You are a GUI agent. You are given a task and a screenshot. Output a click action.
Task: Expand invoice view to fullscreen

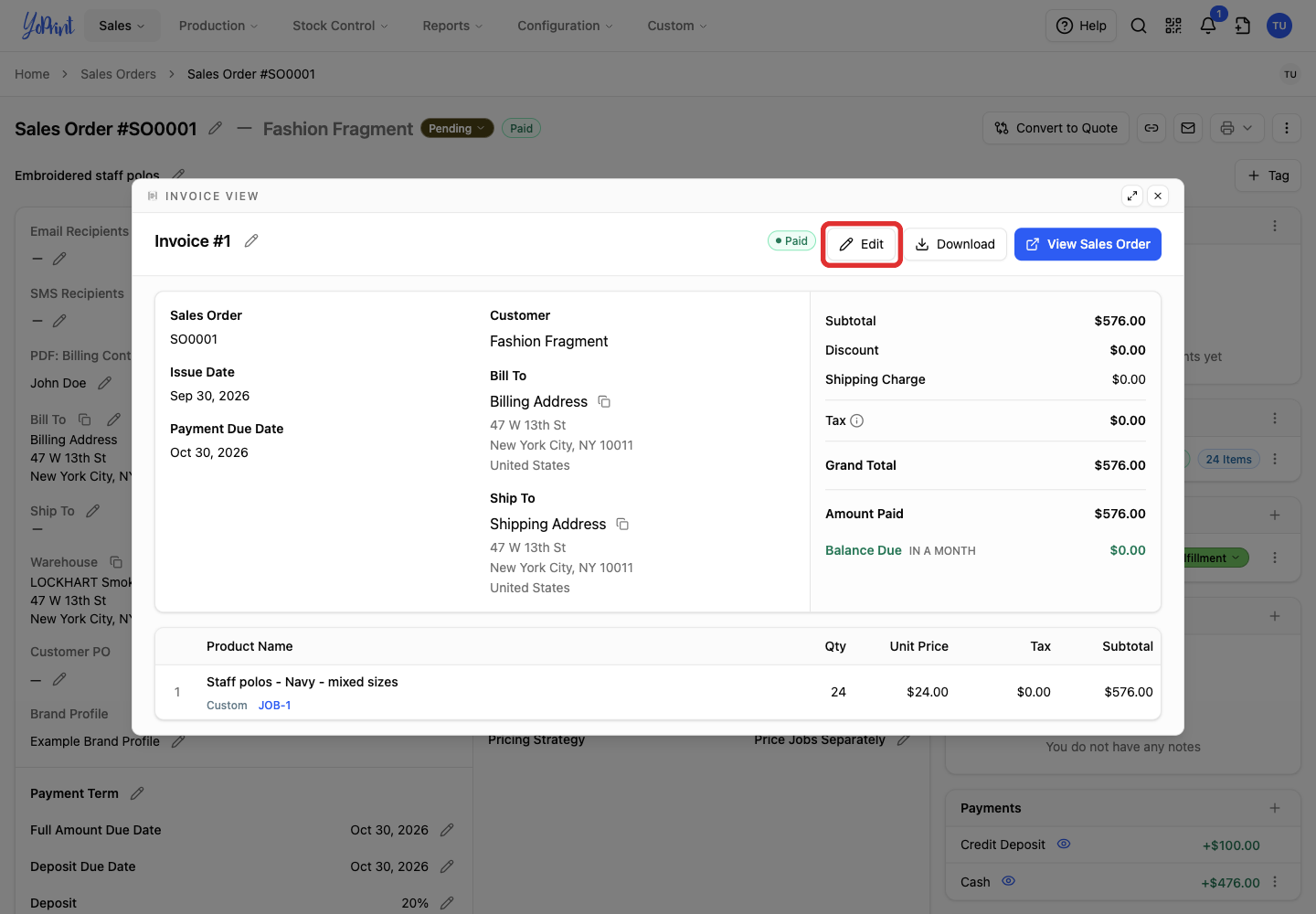click(1132, 196)
